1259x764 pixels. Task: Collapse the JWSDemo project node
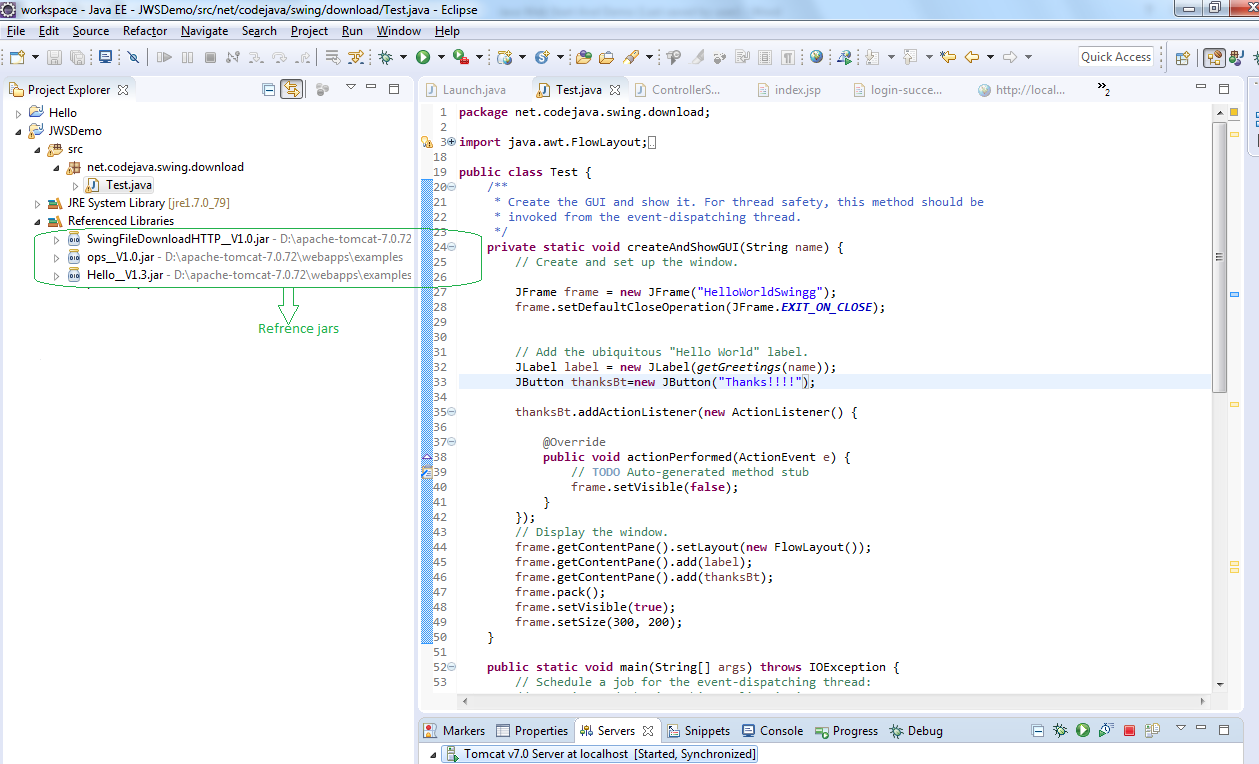pyautogui.click(x=18, y=131)
